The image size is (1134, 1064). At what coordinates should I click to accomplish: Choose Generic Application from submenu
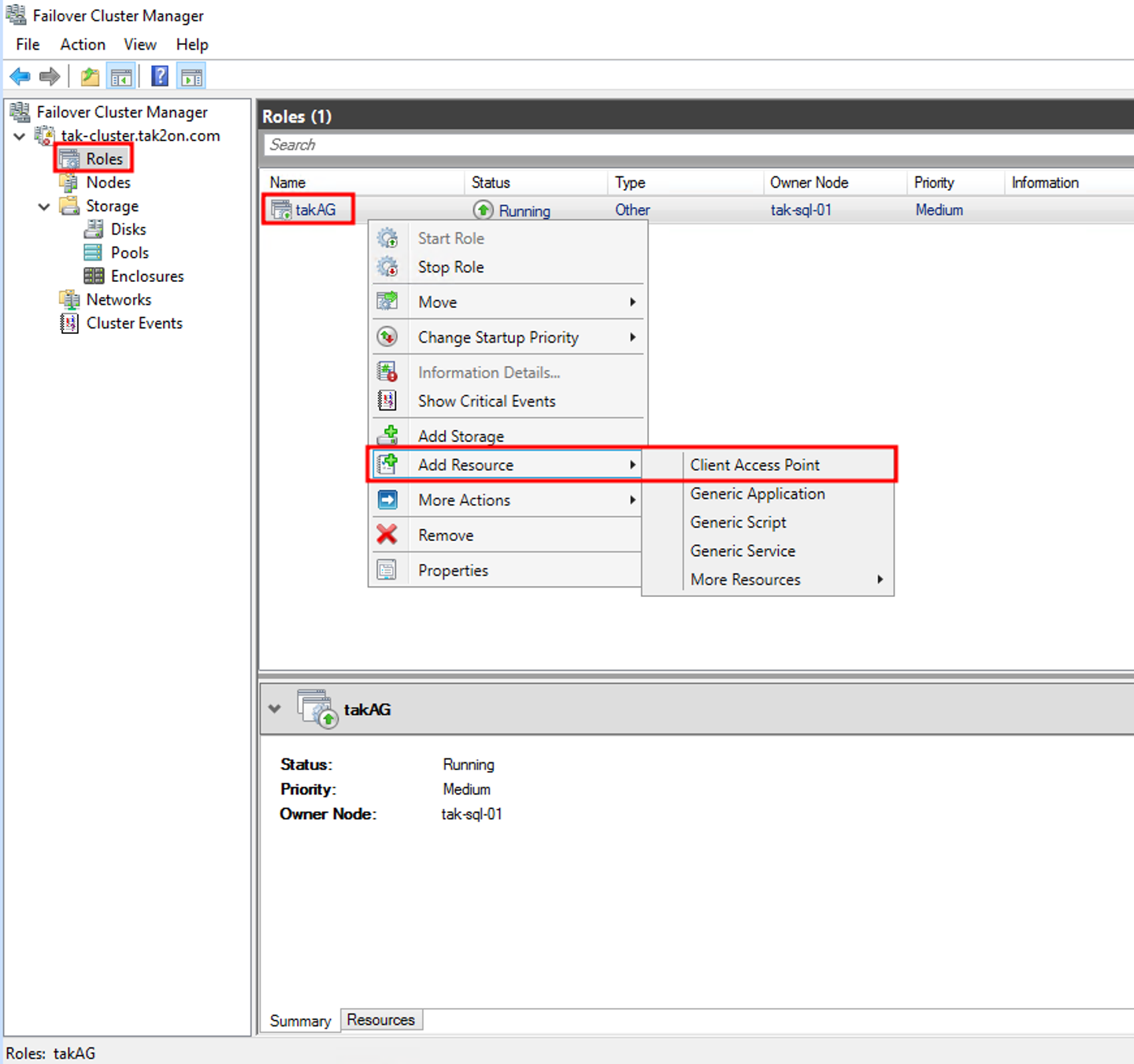(x=769, y=494)
